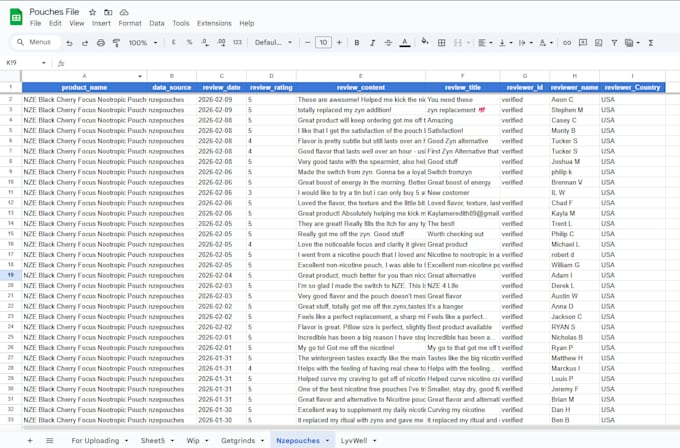Switch to Sheet5 tab
This screenshot has width=680, height=448.
point(153,441)
